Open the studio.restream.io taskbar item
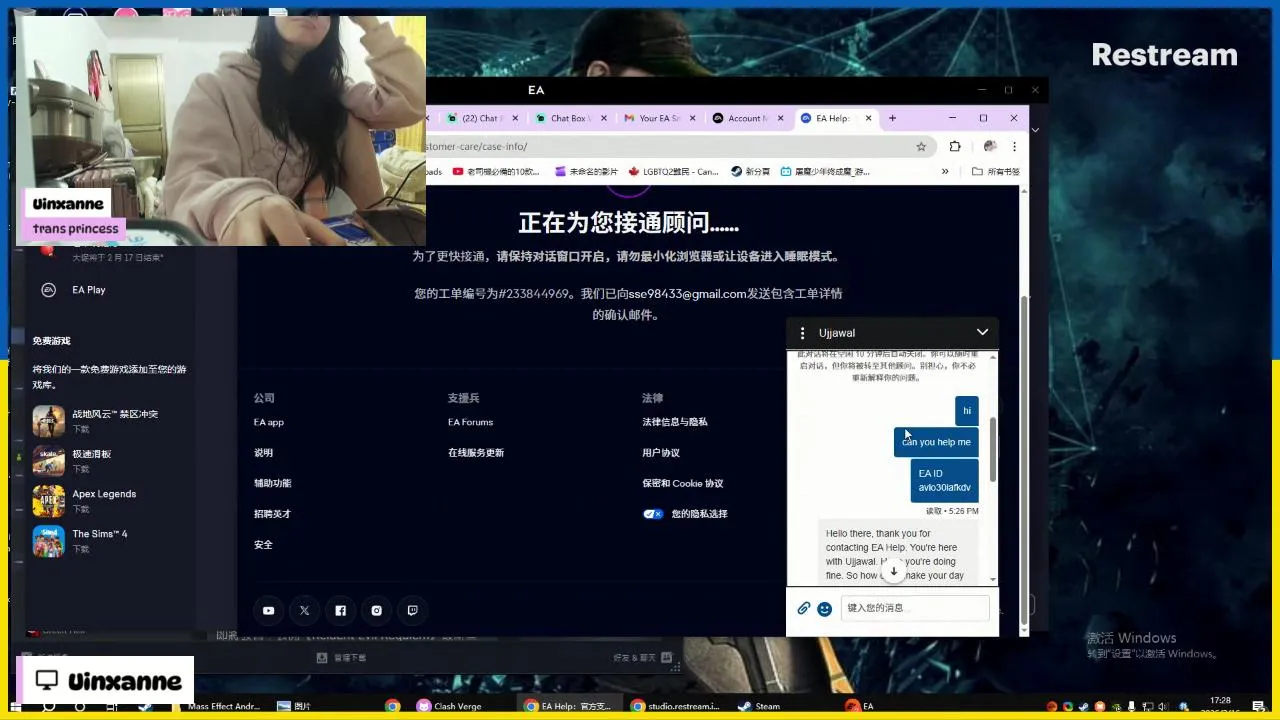The height and width of the screenshot is (720, 1280). click(675, 706)
